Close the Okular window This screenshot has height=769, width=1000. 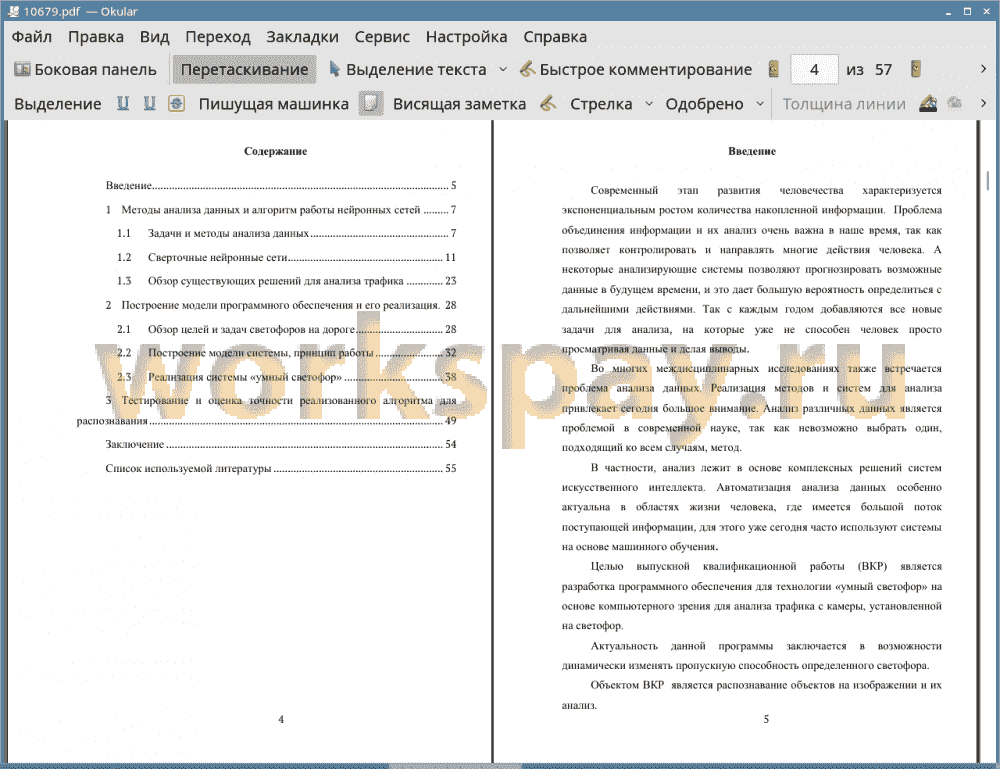pyautogui.click(x=987, y=11)
